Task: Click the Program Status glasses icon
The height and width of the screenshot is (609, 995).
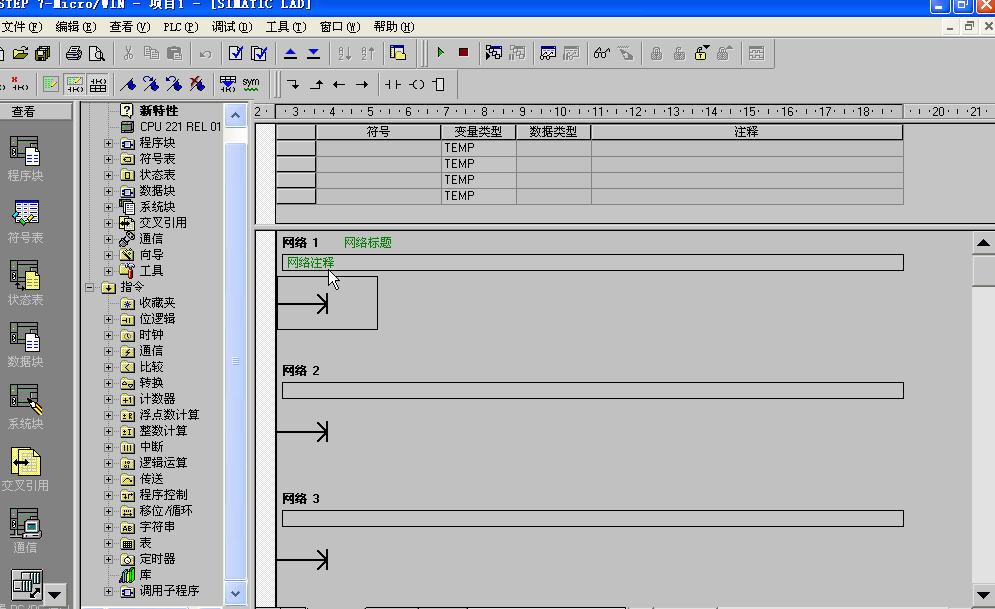Action: click(x=601, y=53)
